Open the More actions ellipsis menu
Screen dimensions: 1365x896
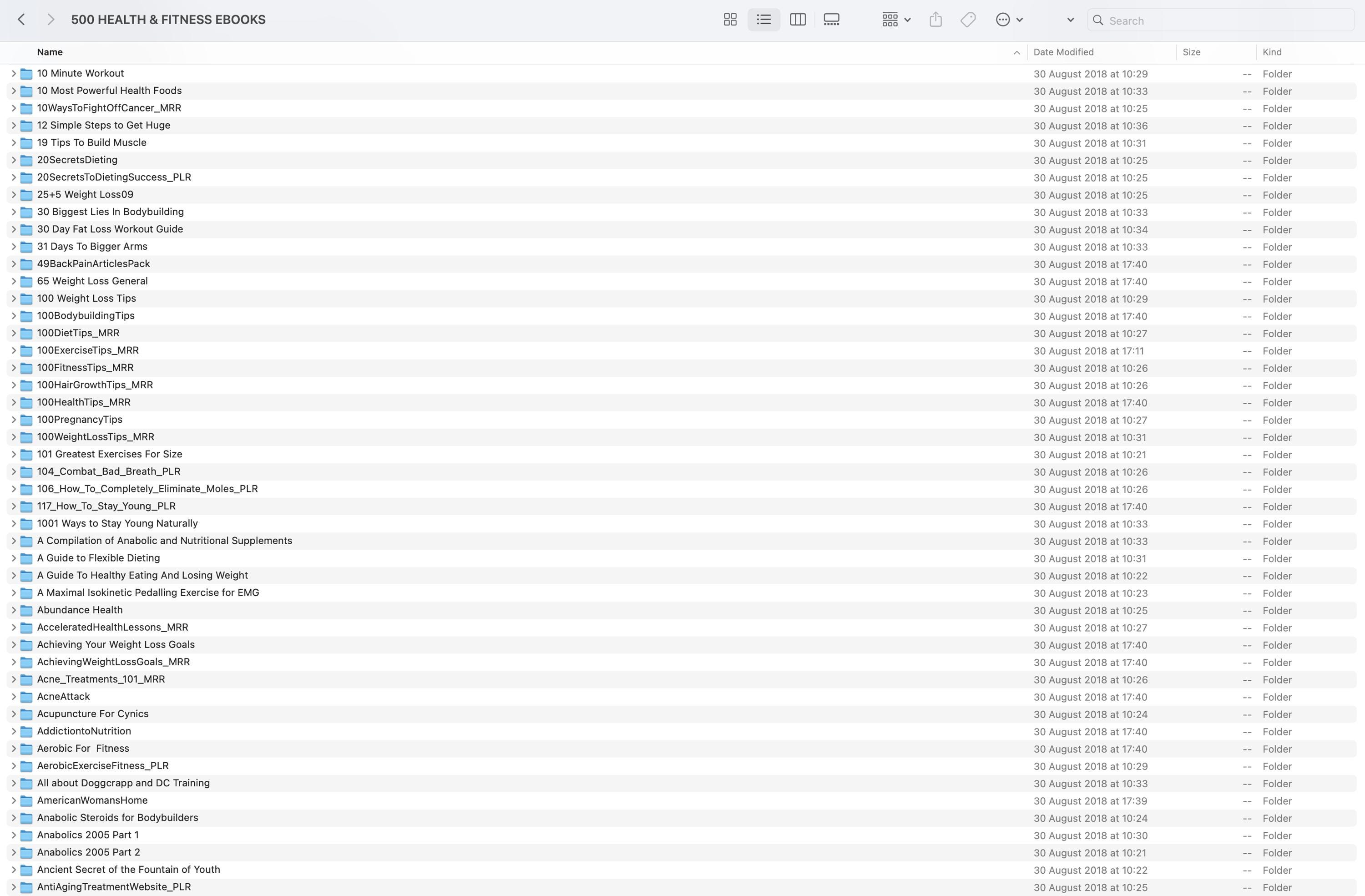coord(1009,20)
